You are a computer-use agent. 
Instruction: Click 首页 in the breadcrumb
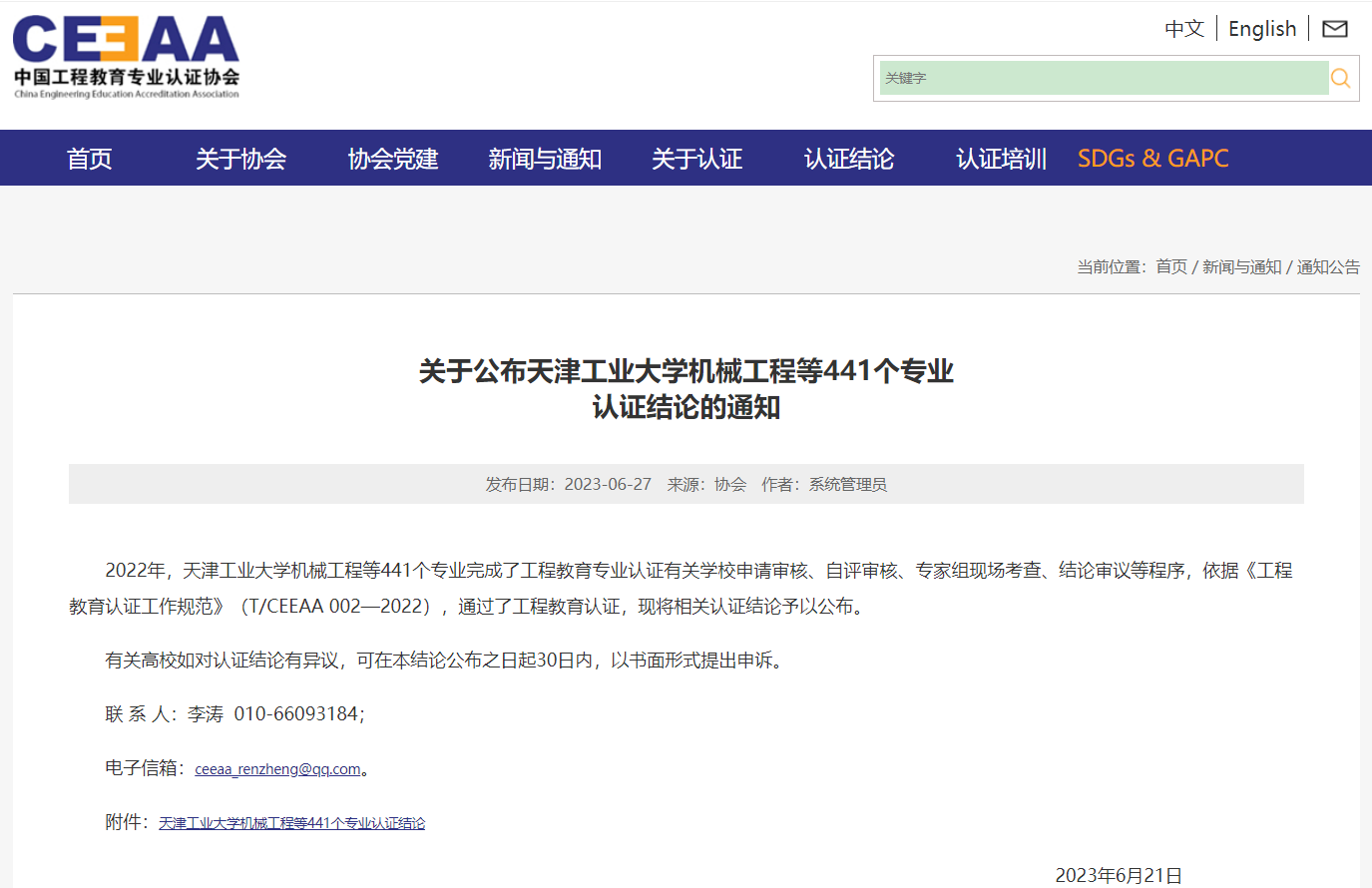[x=1171, y=266]
